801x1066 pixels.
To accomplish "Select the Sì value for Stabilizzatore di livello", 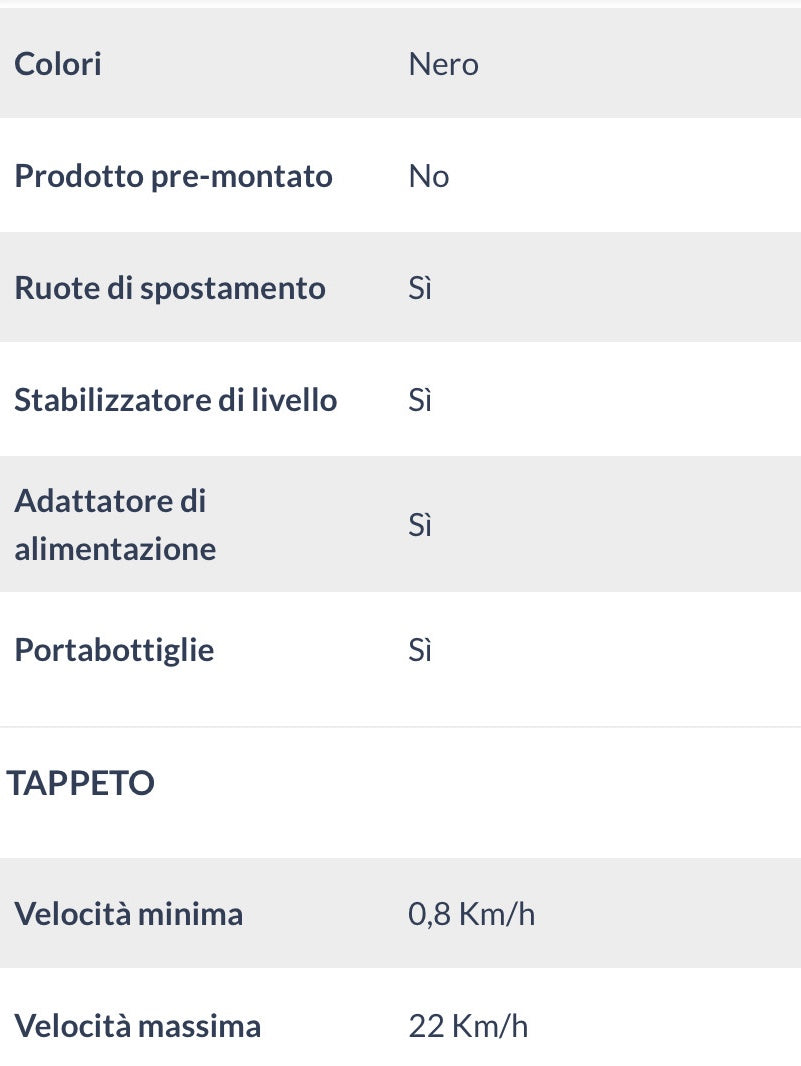I will point(420,400).
